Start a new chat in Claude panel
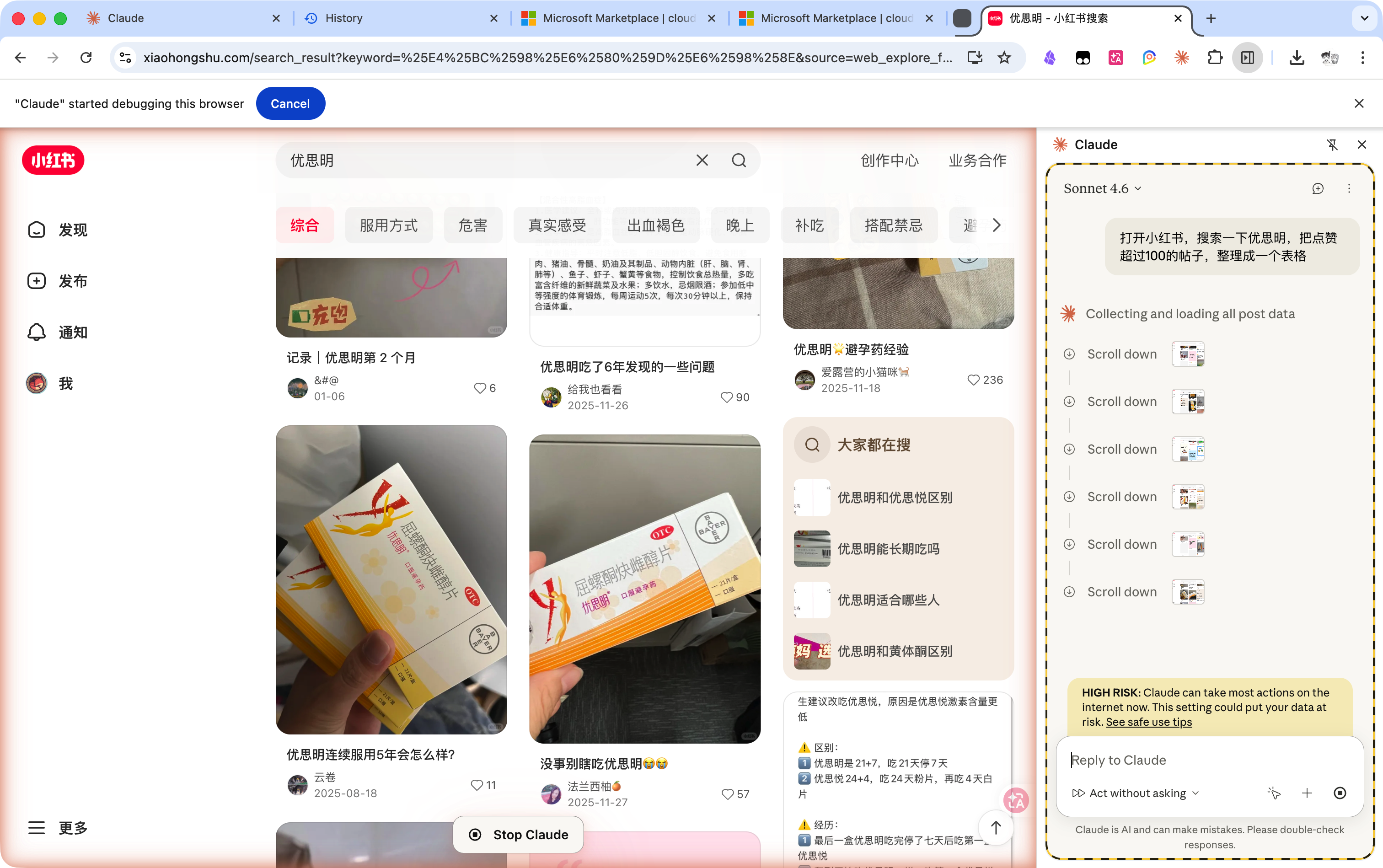 point(1318,188)
